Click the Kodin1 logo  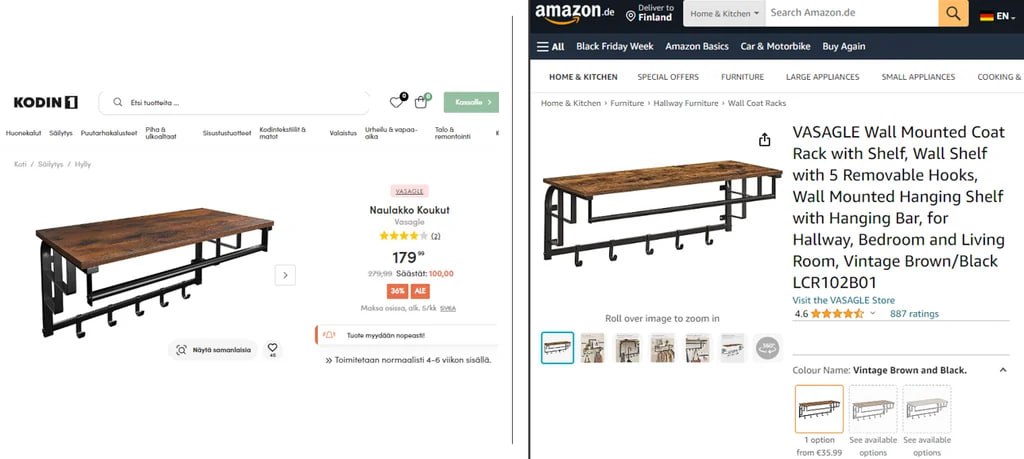45,102
